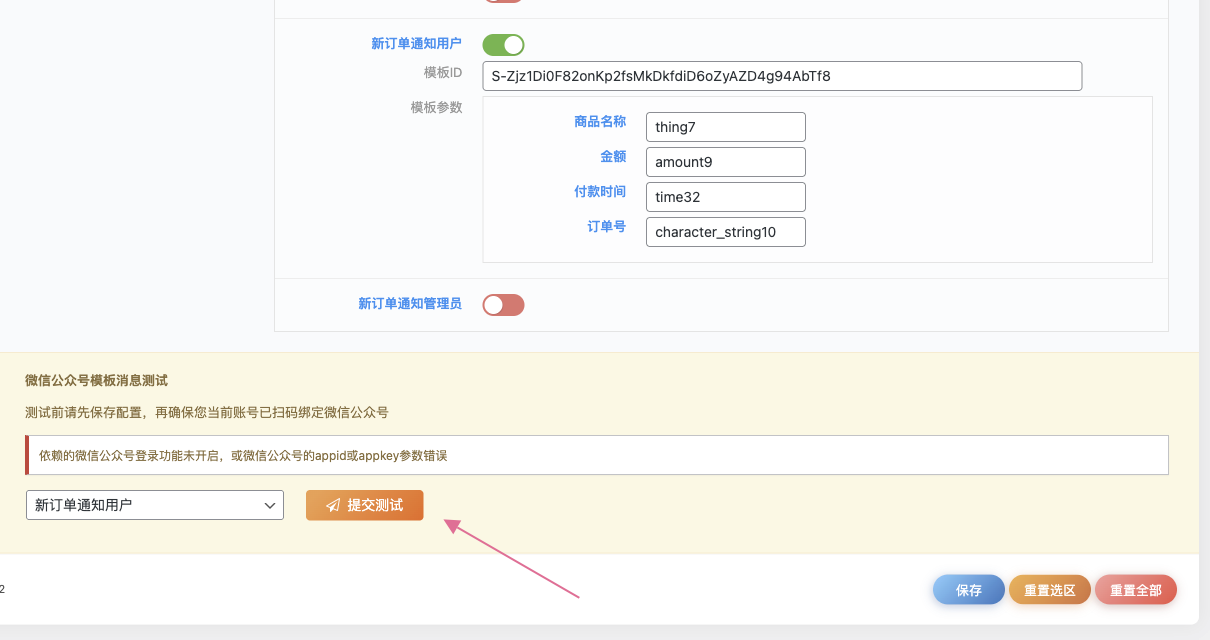Screen dimensions: 1210x640
Task: Disable the 新订单通知用户 switch
Action: click(503, 44)
